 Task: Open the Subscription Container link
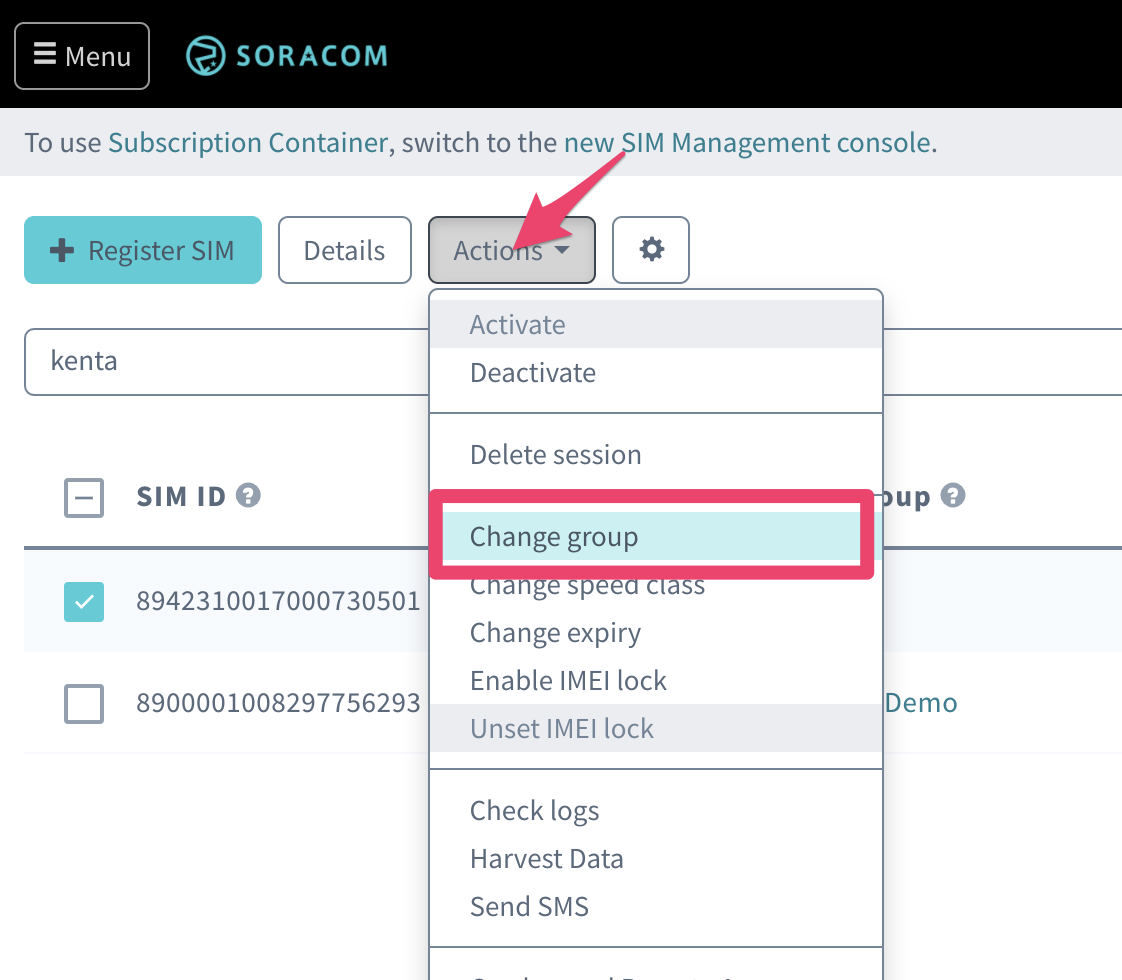coord(247,143)
